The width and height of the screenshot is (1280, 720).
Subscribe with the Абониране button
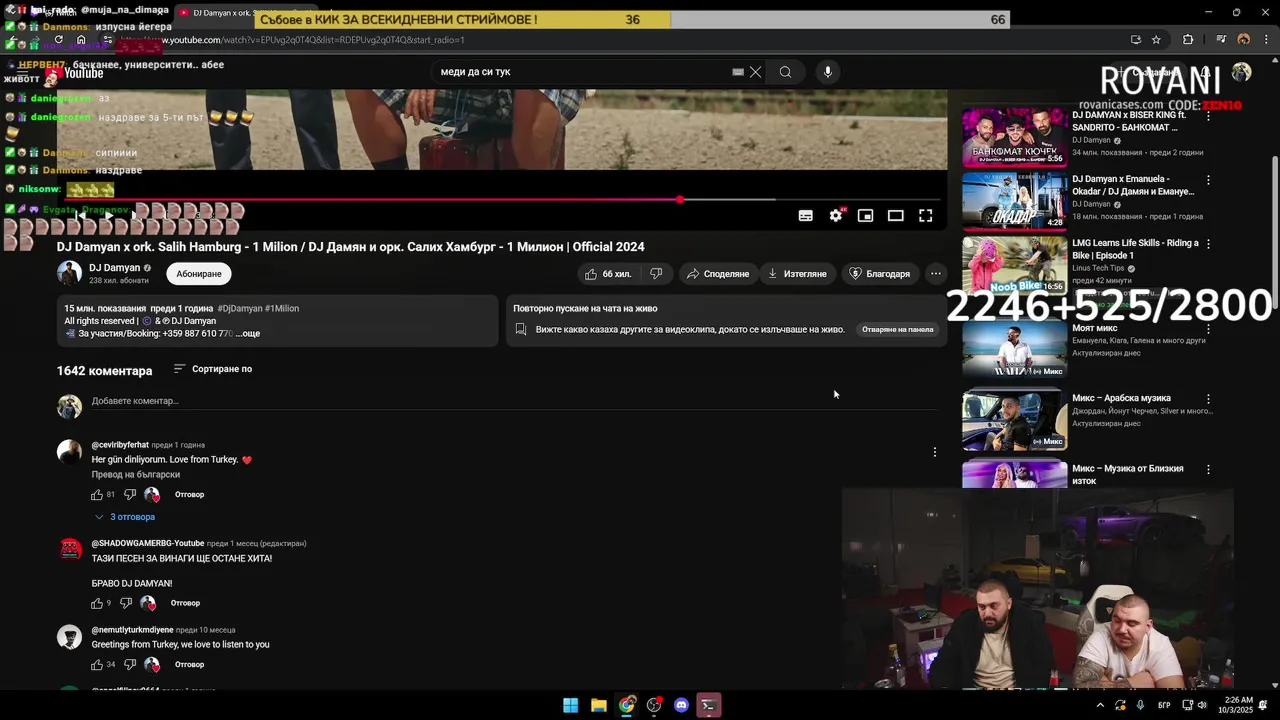coord(199,274)
